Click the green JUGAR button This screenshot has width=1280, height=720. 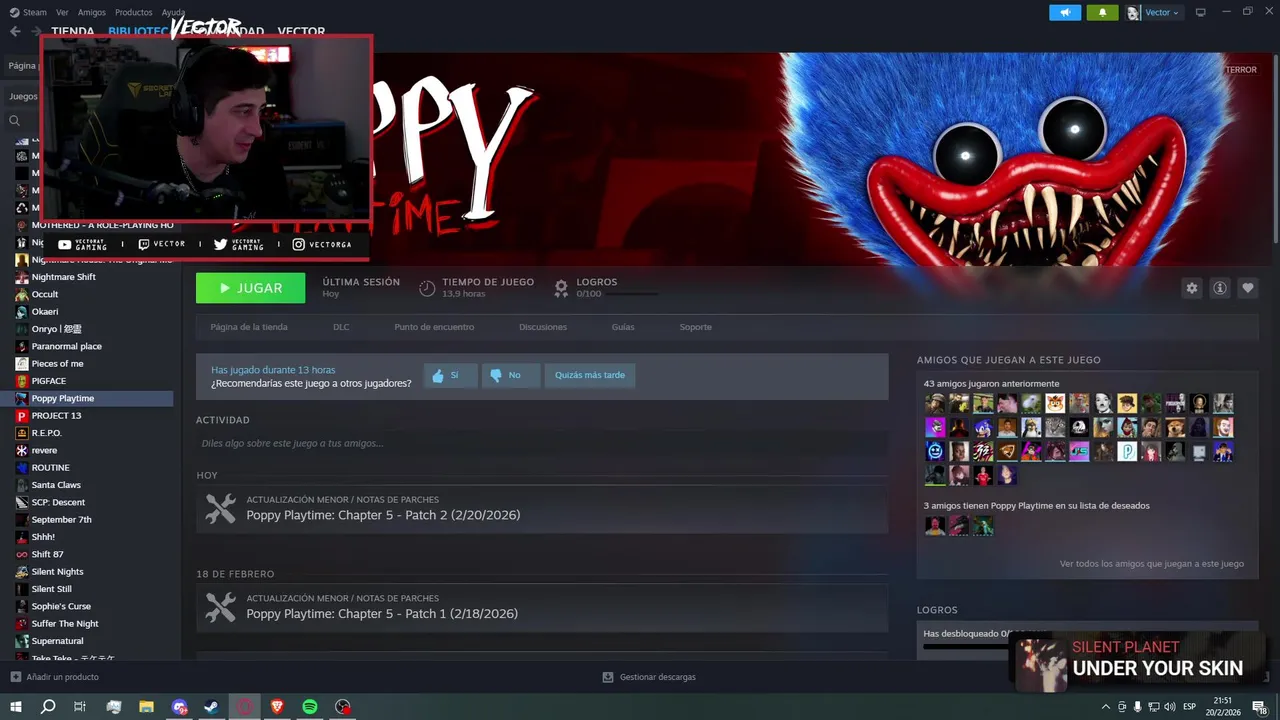tap(250, 288)
